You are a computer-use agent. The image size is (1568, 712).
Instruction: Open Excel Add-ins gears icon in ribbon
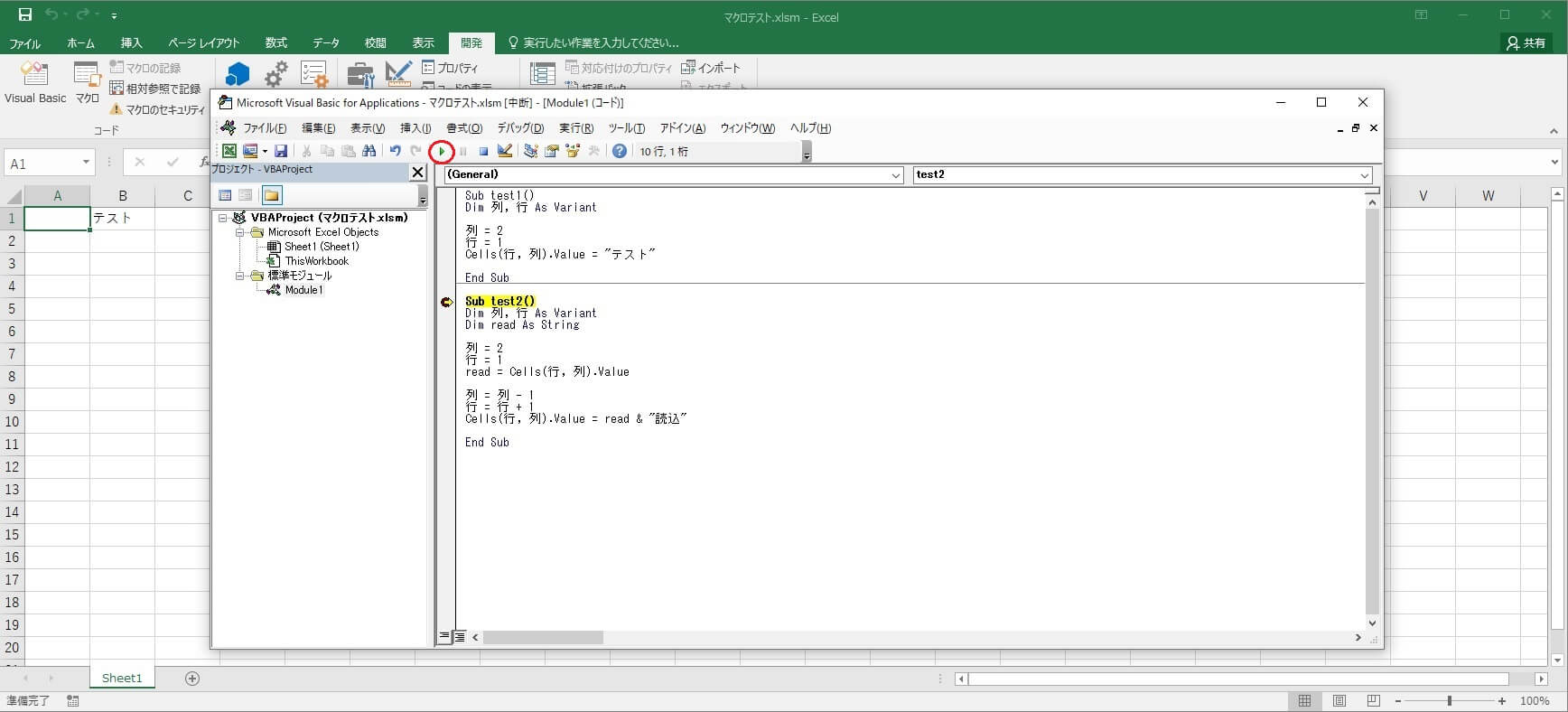pyautogui.click(x=276, y=74)
